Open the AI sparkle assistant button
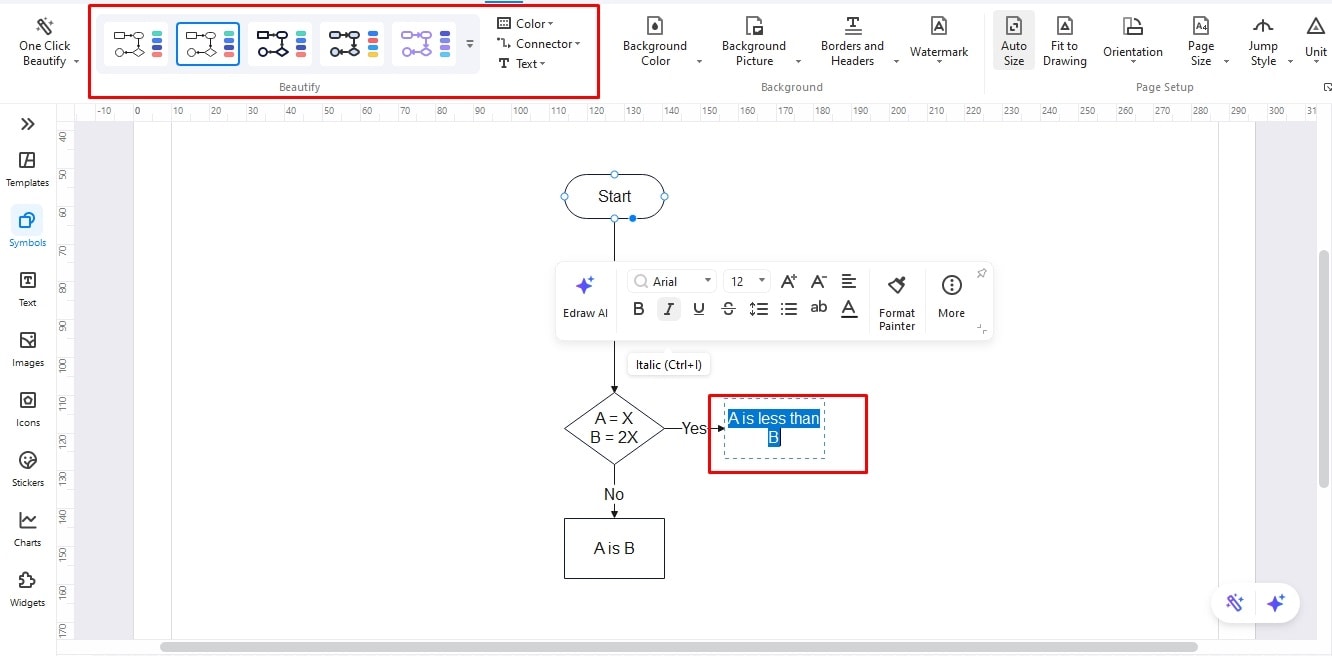The image size is (1332, 656). [1275, 603]
